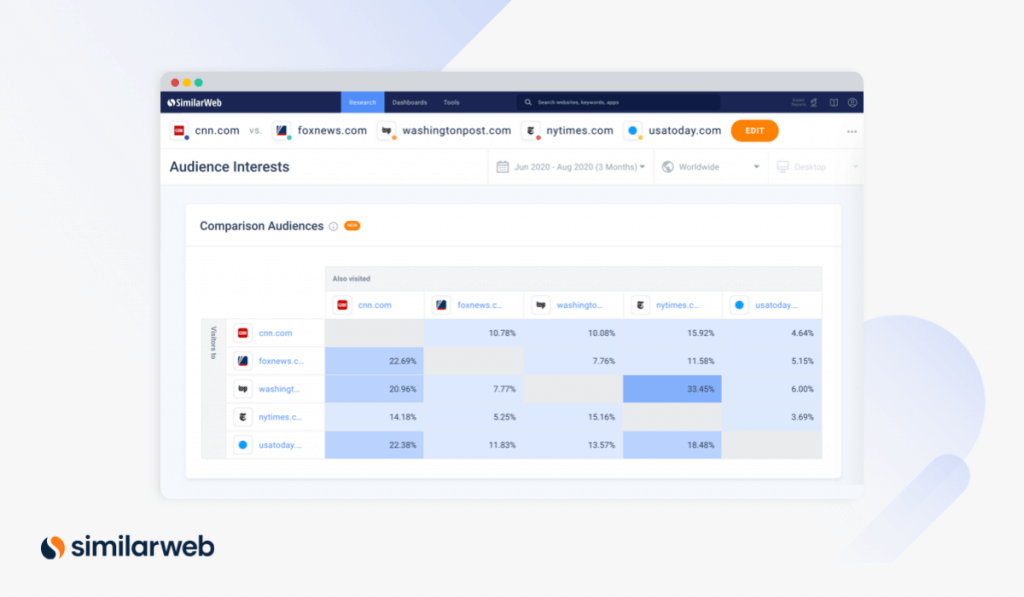This screenshot has width=1024, height=597.
Task: Open the user account icon
Action: click(x=853, y=102)
